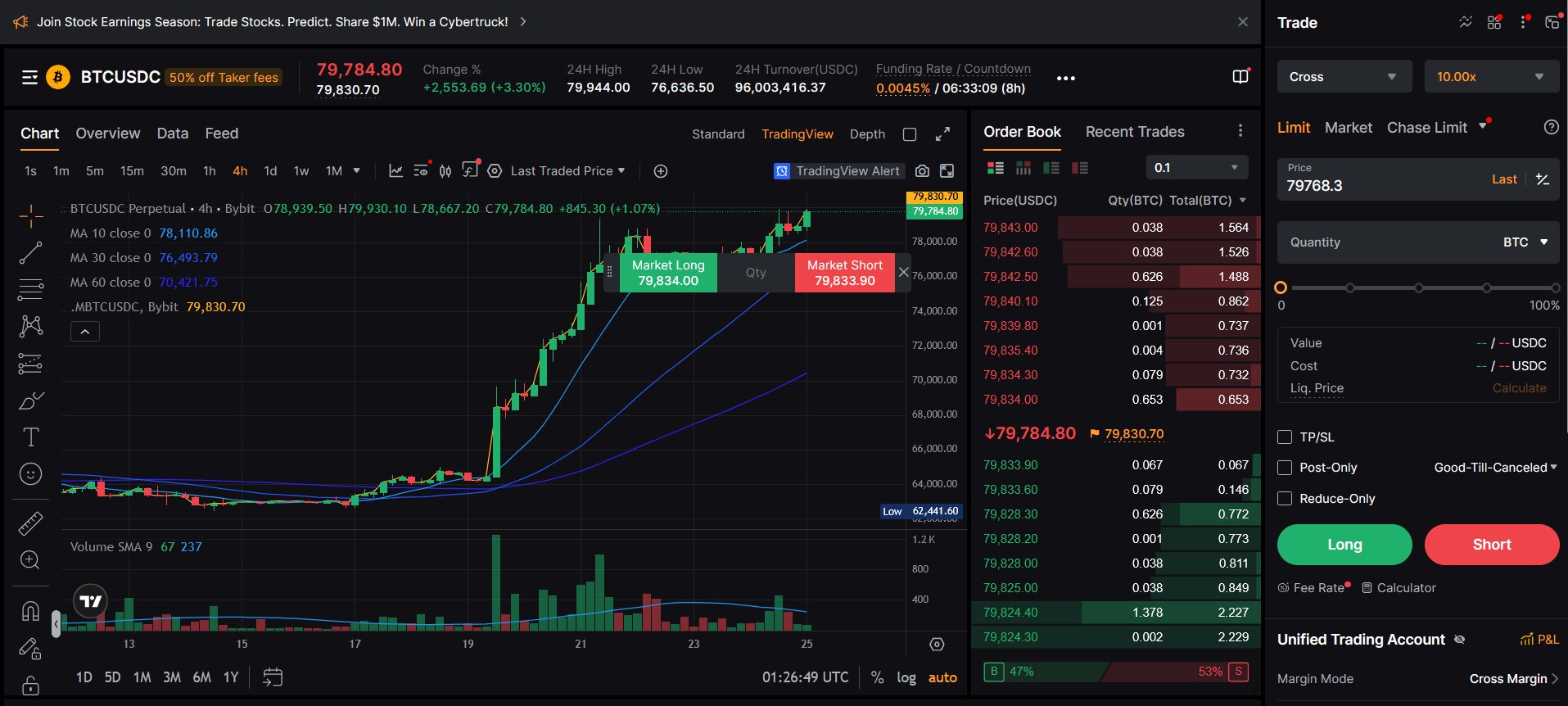Switch to the Depth chart view
The height and width of the screenshot is (706, 1568).
coord(867,134)
